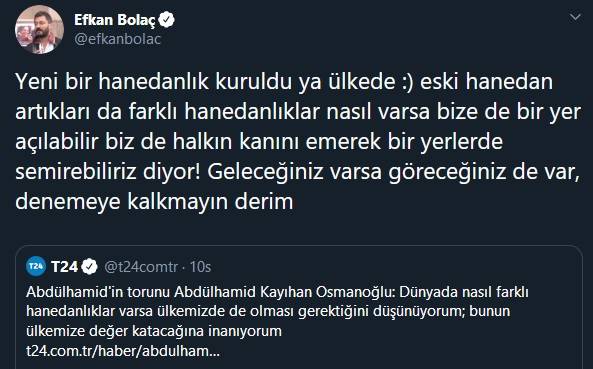Open the T24 account name

tap(64, 267)
